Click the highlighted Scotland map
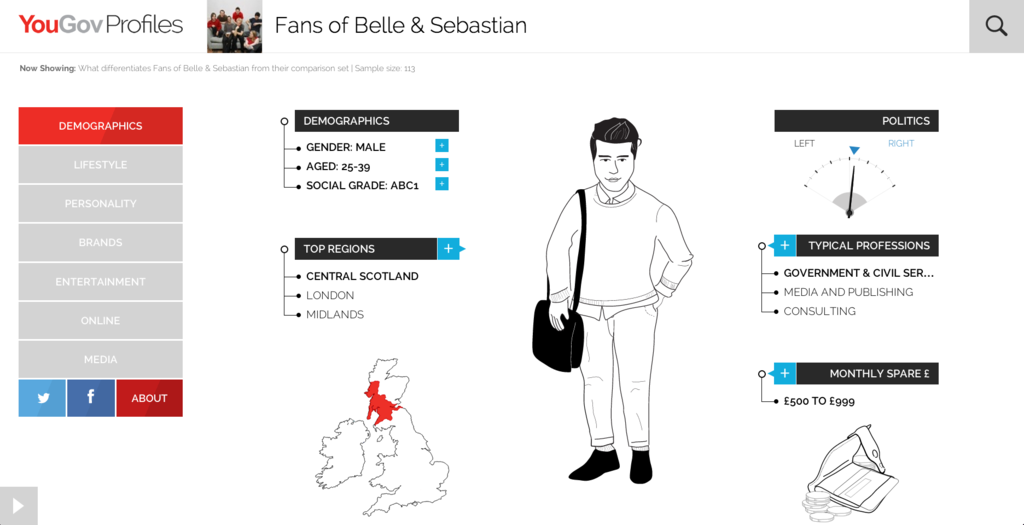This screenshot has height=525, width=1024. click(x=381, y=401)
